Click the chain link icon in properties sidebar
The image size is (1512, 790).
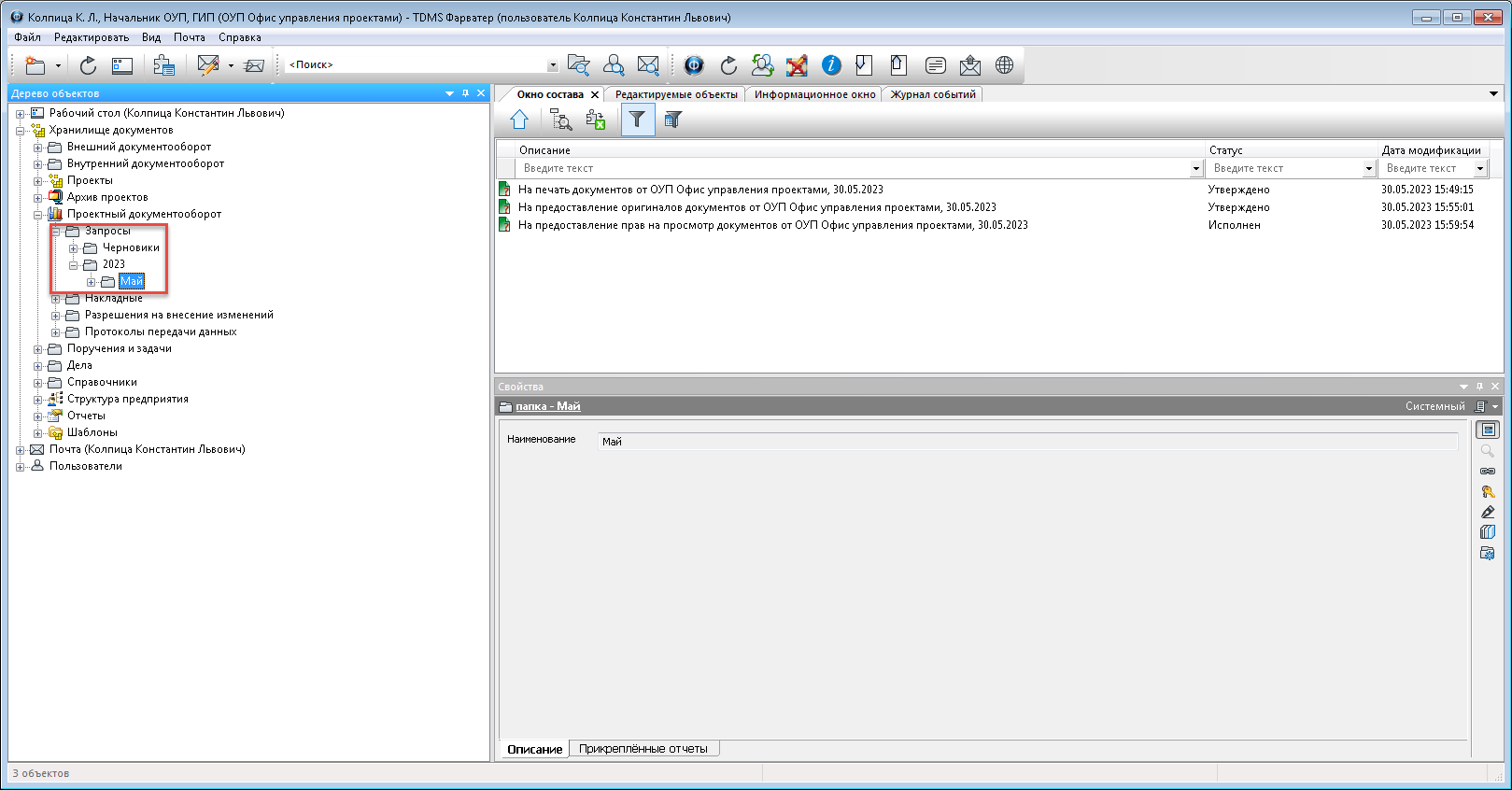(1488, 472)
